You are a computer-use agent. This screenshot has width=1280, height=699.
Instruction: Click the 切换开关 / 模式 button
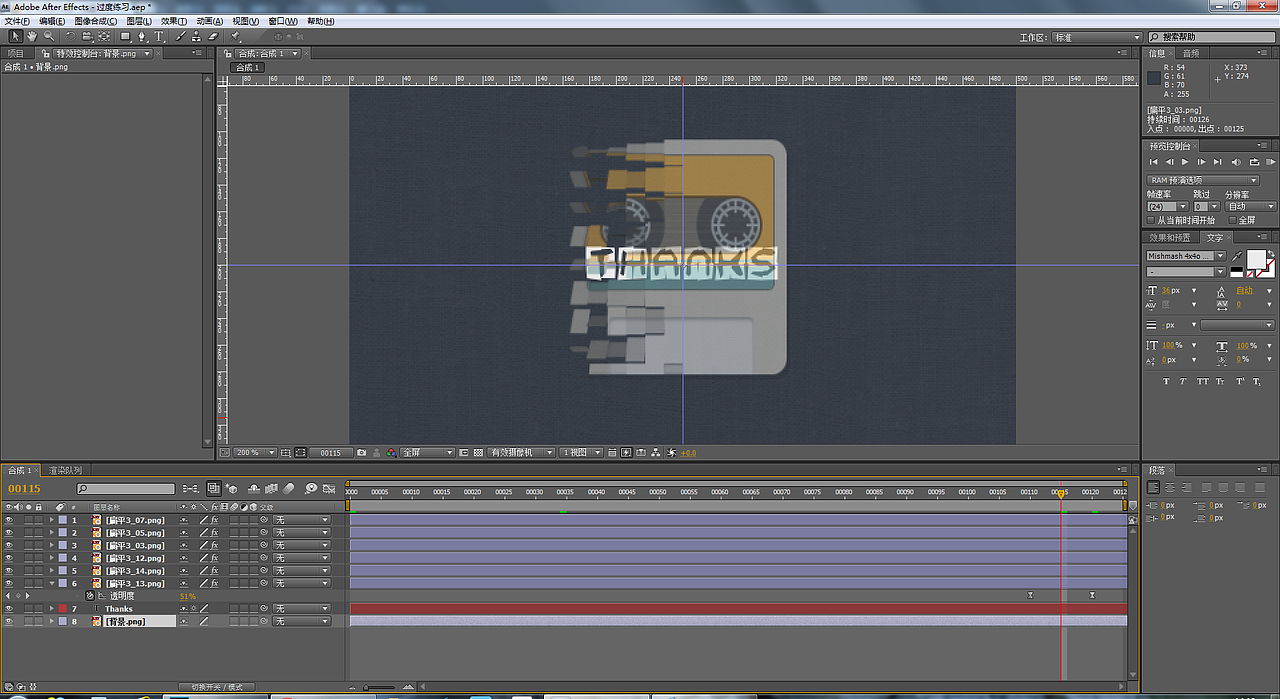pyautogui.click(x=217, y=687)
